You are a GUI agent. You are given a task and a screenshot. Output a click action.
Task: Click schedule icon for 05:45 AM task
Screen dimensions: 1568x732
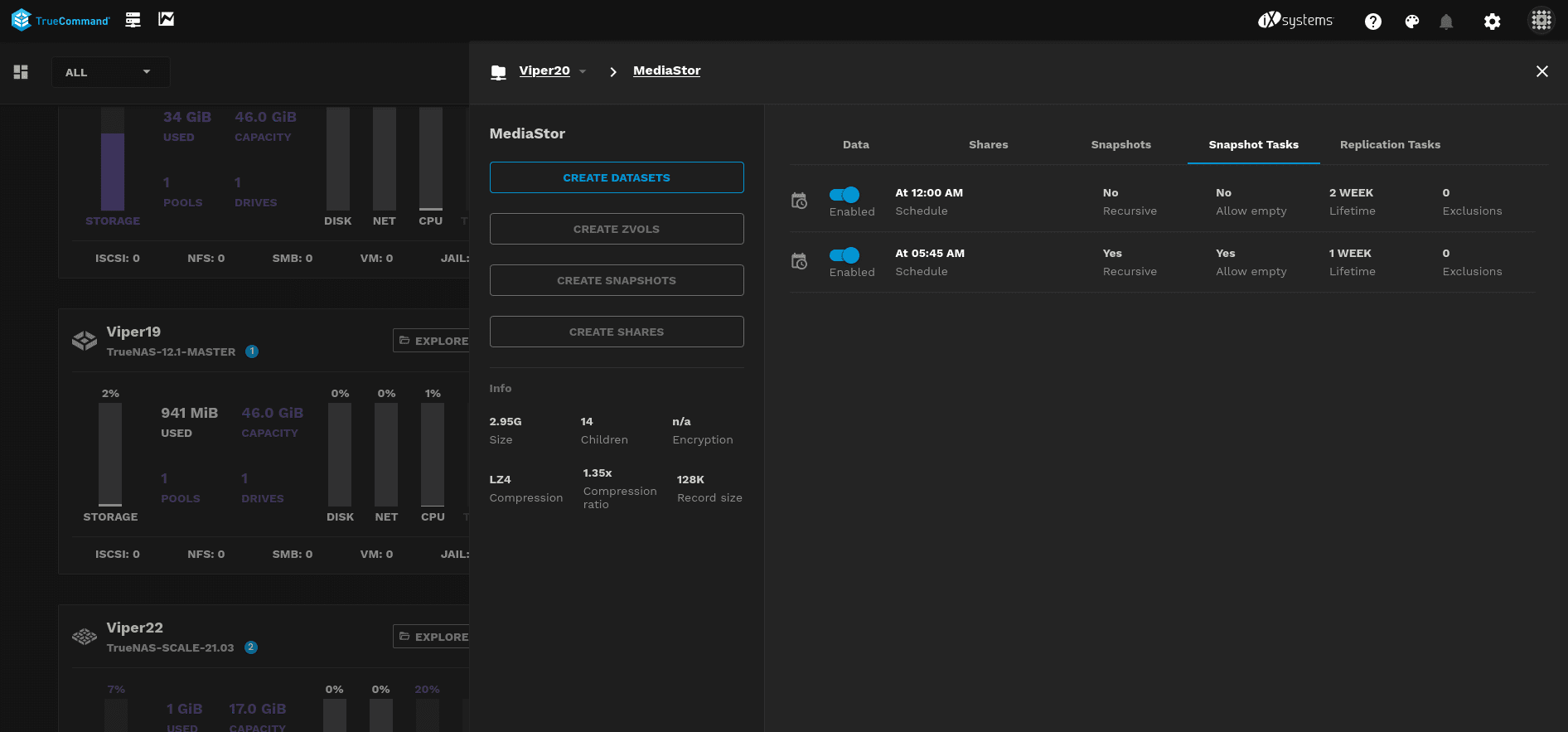[799, 261]
